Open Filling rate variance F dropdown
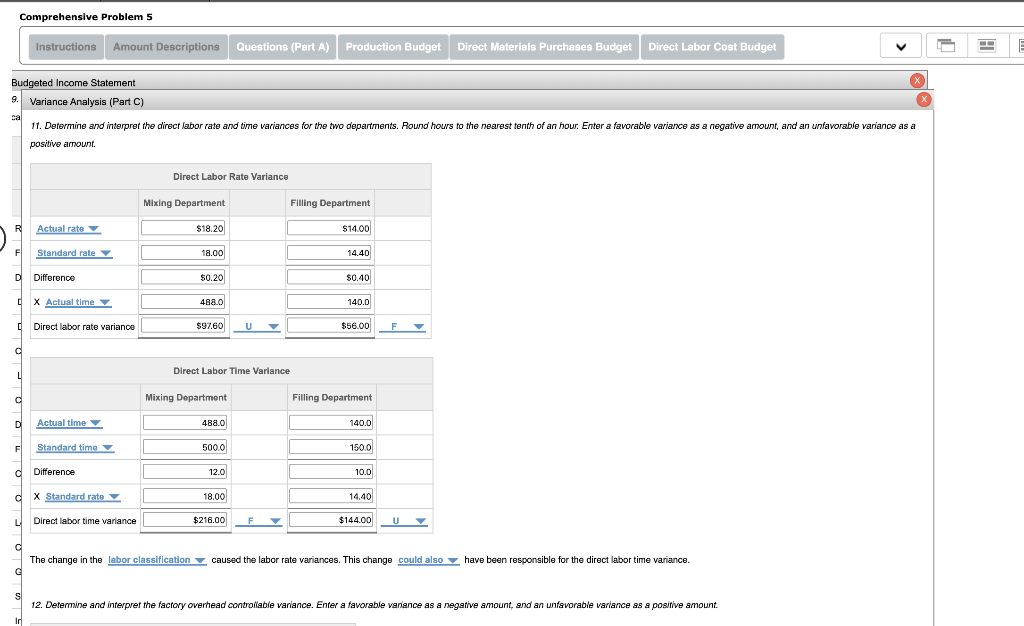 pyautogui.click(x=402, y=326)
